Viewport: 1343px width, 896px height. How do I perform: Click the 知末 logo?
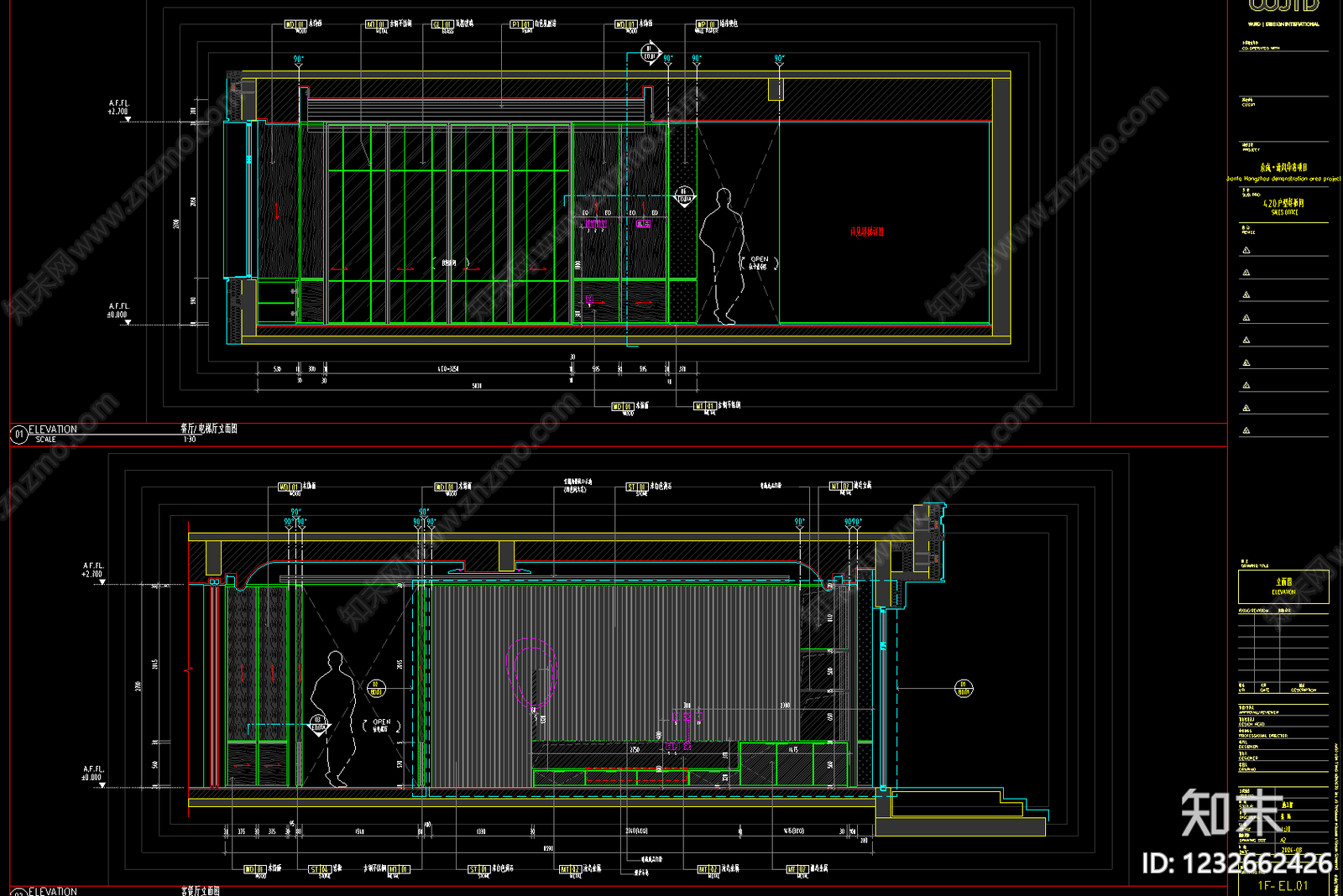[1232, 813]
